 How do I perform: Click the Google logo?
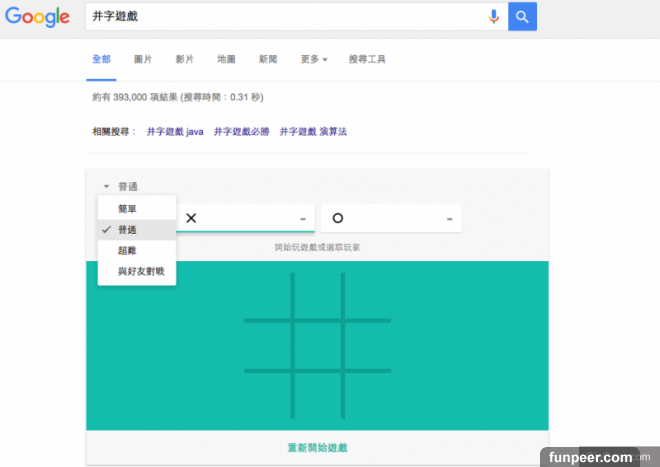coord(37,17)
